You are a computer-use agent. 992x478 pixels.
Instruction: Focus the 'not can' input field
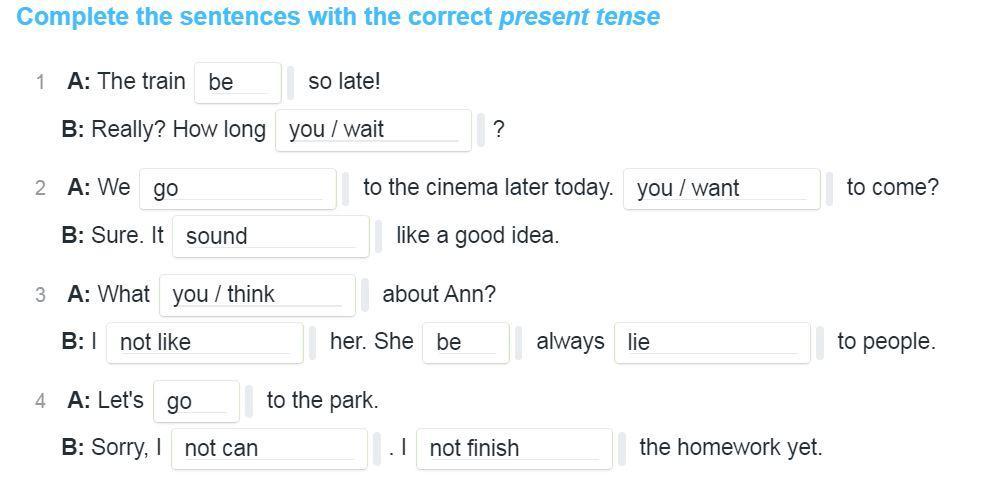tap(268, 448)
